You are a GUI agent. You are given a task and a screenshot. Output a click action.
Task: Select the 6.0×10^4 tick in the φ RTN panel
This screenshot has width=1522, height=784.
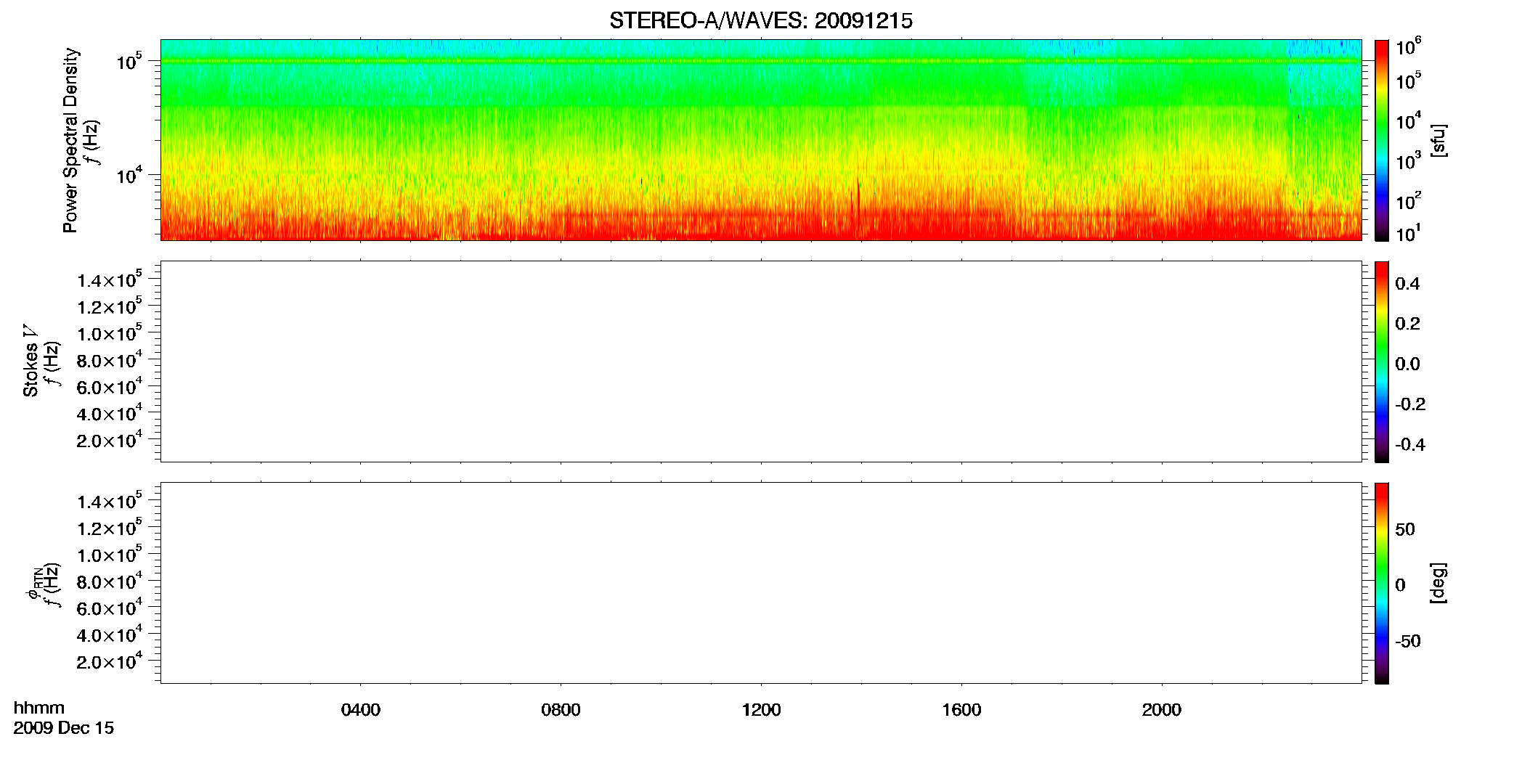(x=110, y=606)
